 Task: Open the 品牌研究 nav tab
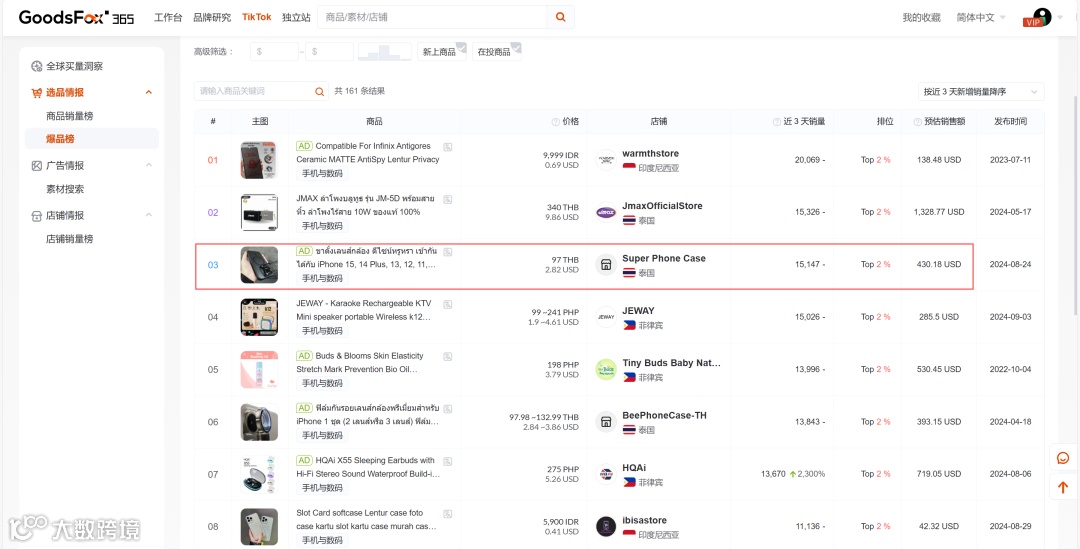212,17
